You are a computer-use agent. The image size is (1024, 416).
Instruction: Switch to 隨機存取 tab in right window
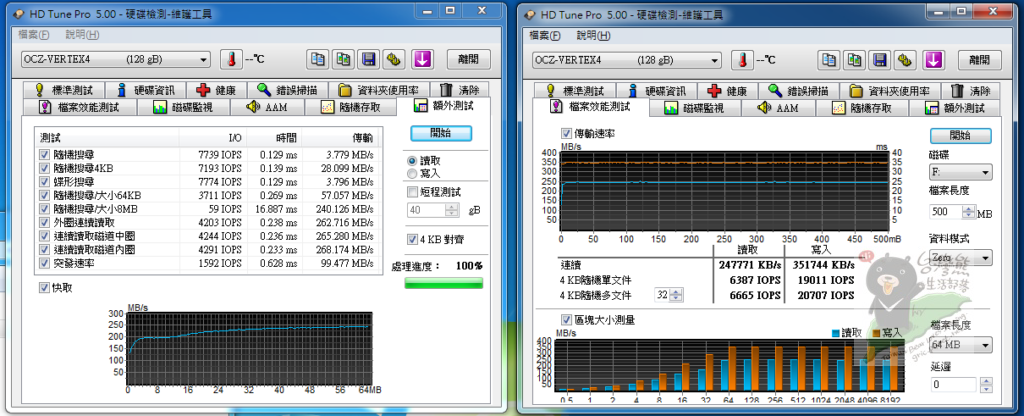point(862,108)
